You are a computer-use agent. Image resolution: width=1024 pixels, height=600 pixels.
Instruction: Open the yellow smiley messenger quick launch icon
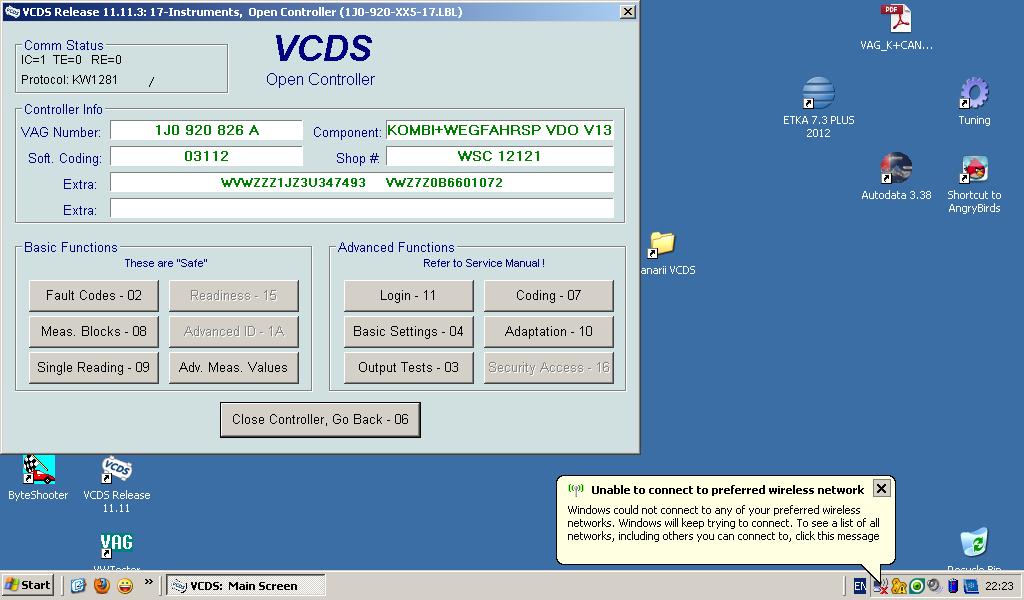pos(125,586)
